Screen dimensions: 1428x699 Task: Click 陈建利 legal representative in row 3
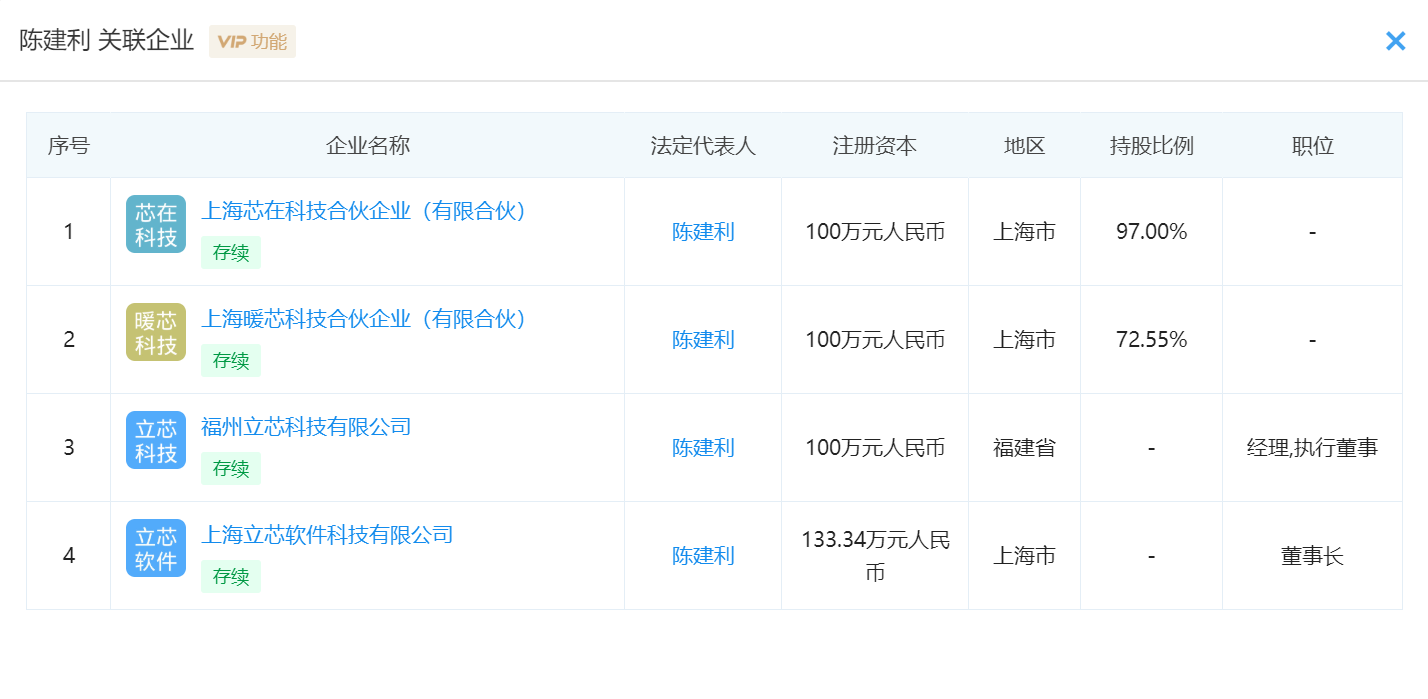pos(703,448)
